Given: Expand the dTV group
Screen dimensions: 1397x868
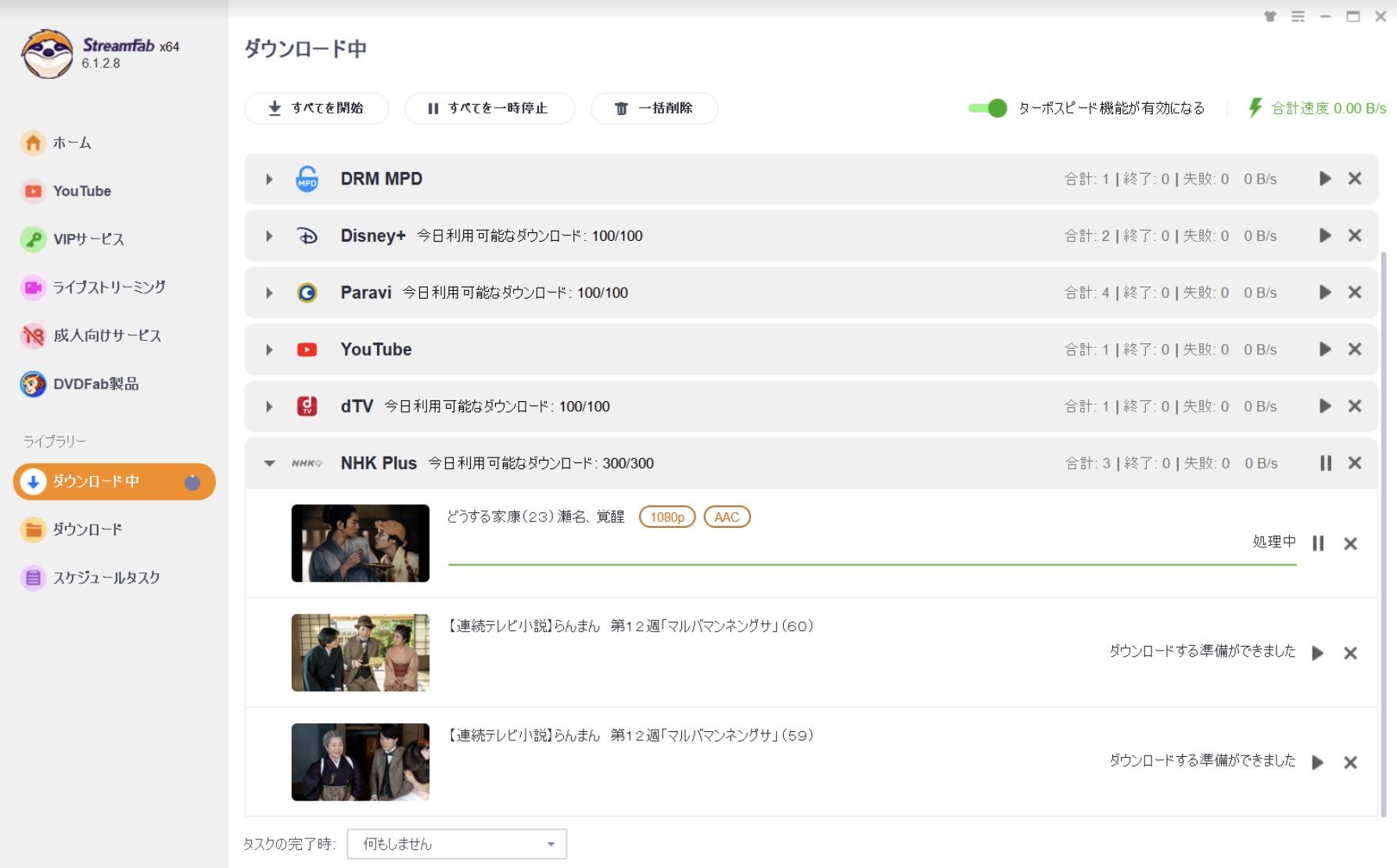Looking at the screenshot, I should tap(269, 407).
